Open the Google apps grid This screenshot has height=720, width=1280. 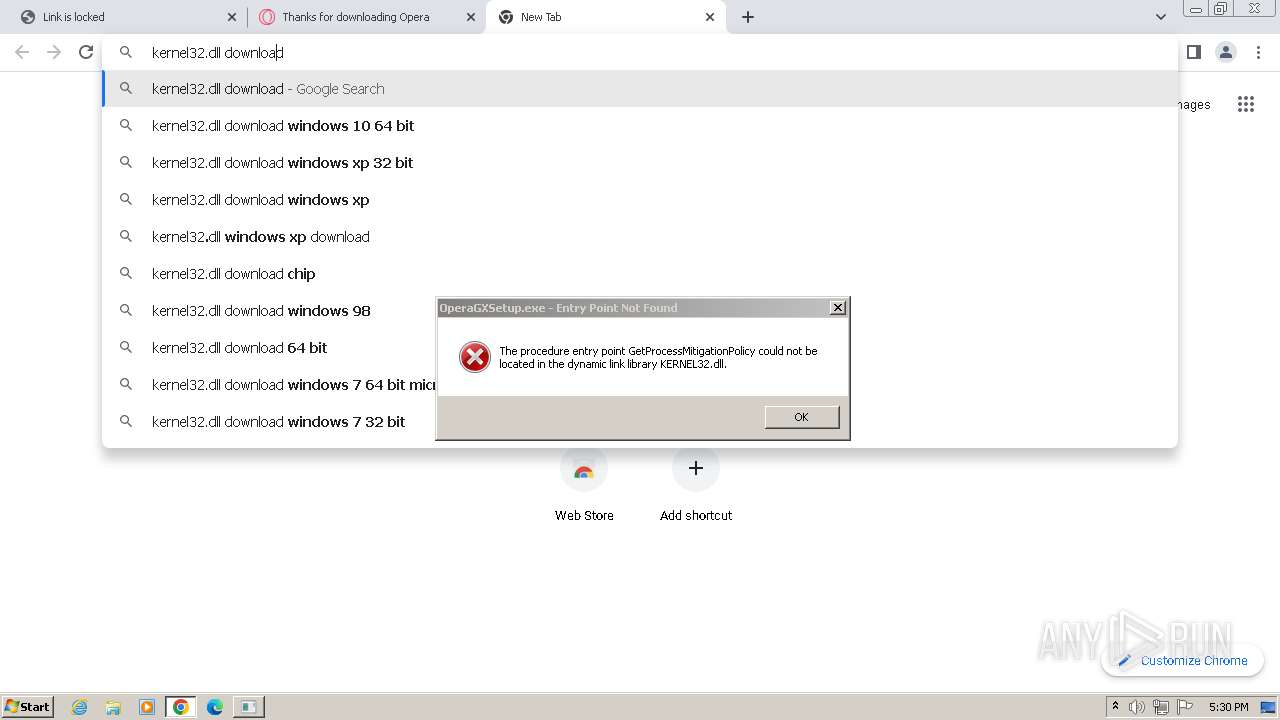1245,104
